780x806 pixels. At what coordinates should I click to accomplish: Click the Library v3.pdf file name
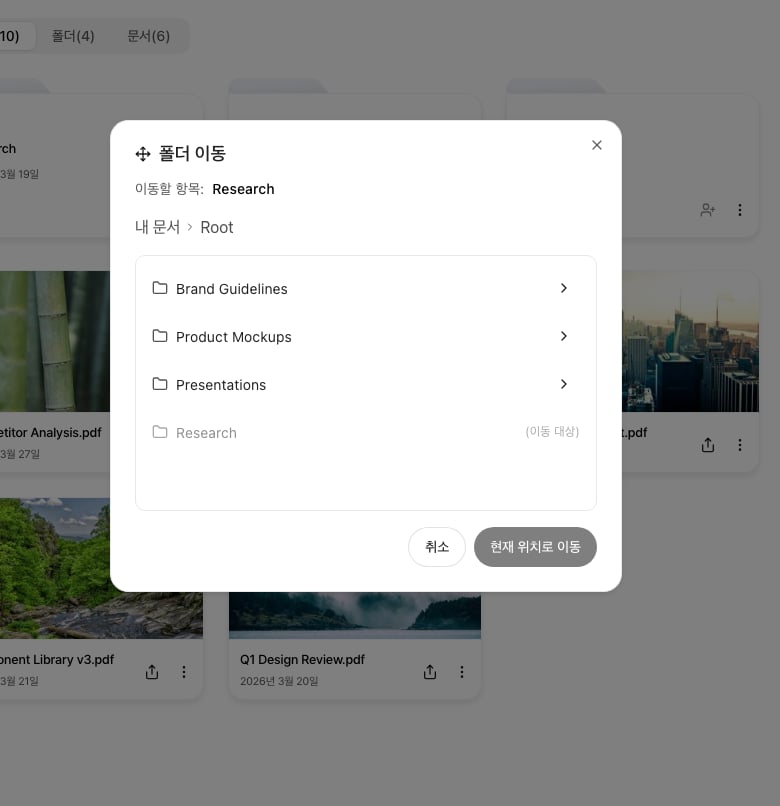pos(57,660)
